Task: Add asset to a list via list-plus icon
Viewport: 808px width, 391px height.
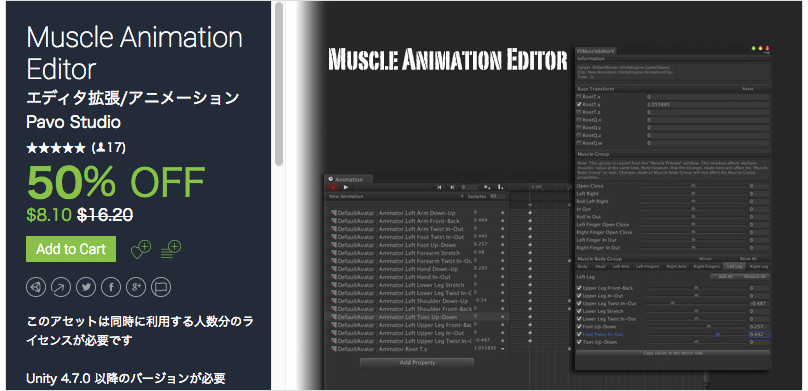Action: click(x=171, y=249)
